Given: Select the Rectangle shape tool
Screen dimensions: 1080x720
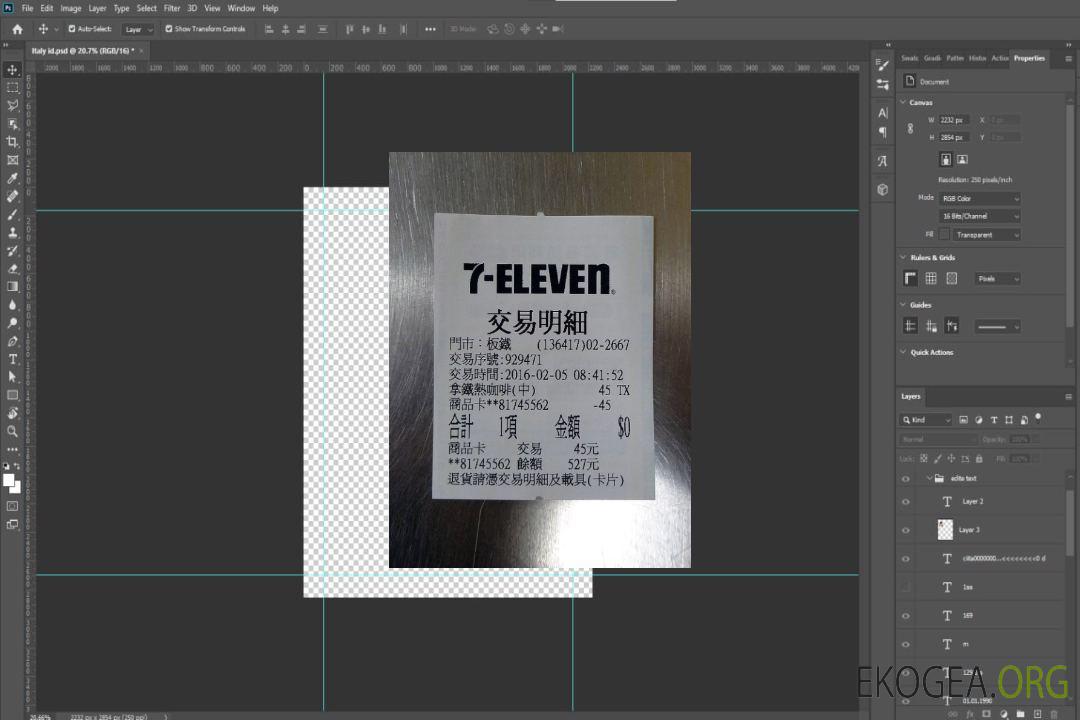Looking at the screenshot, I should tap(12, 395).
